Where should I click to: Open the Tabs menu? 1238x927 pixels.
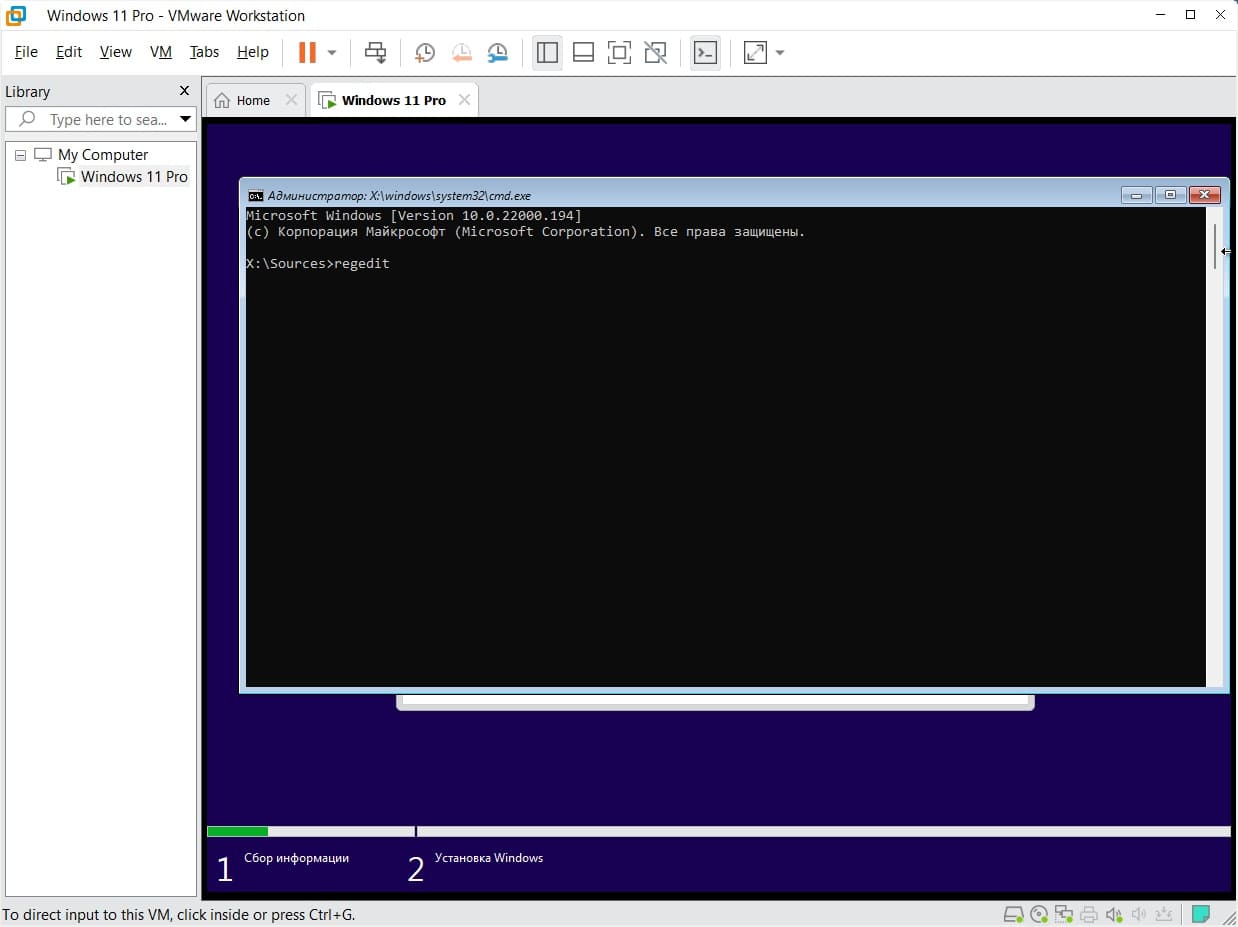204,52
